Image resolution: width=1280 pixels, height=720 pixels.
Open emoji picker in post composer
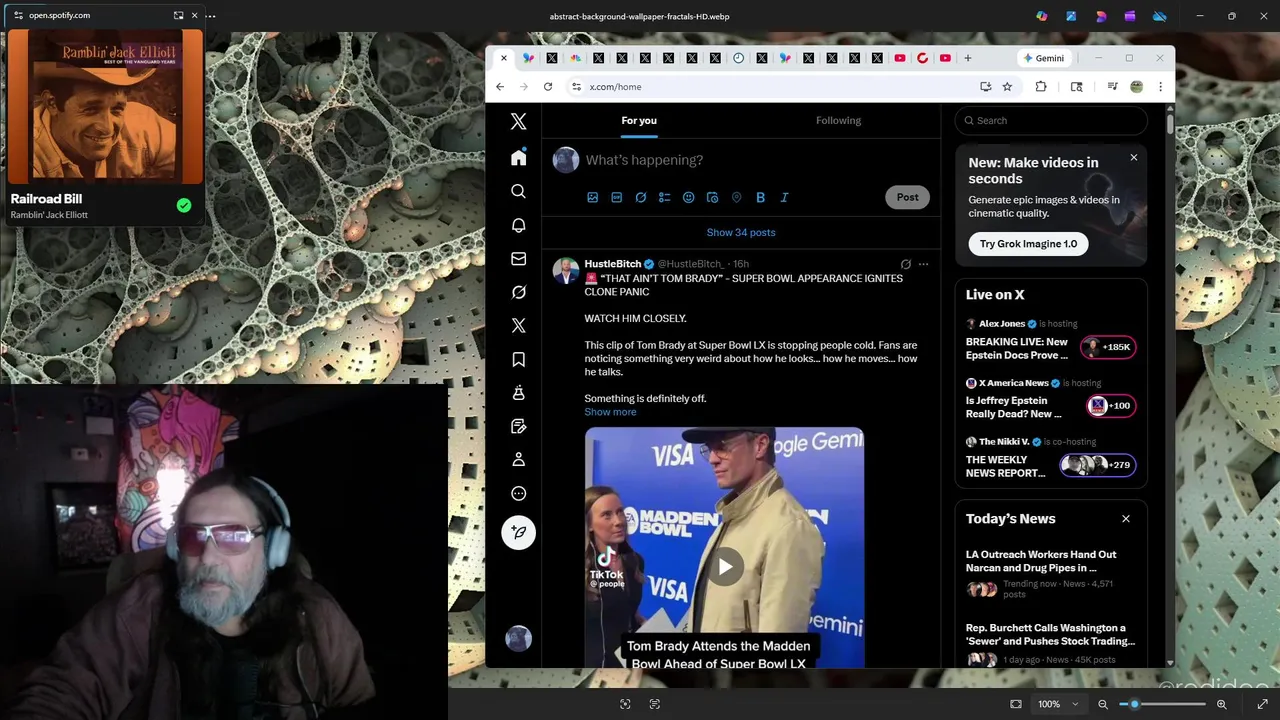point(688,198)
